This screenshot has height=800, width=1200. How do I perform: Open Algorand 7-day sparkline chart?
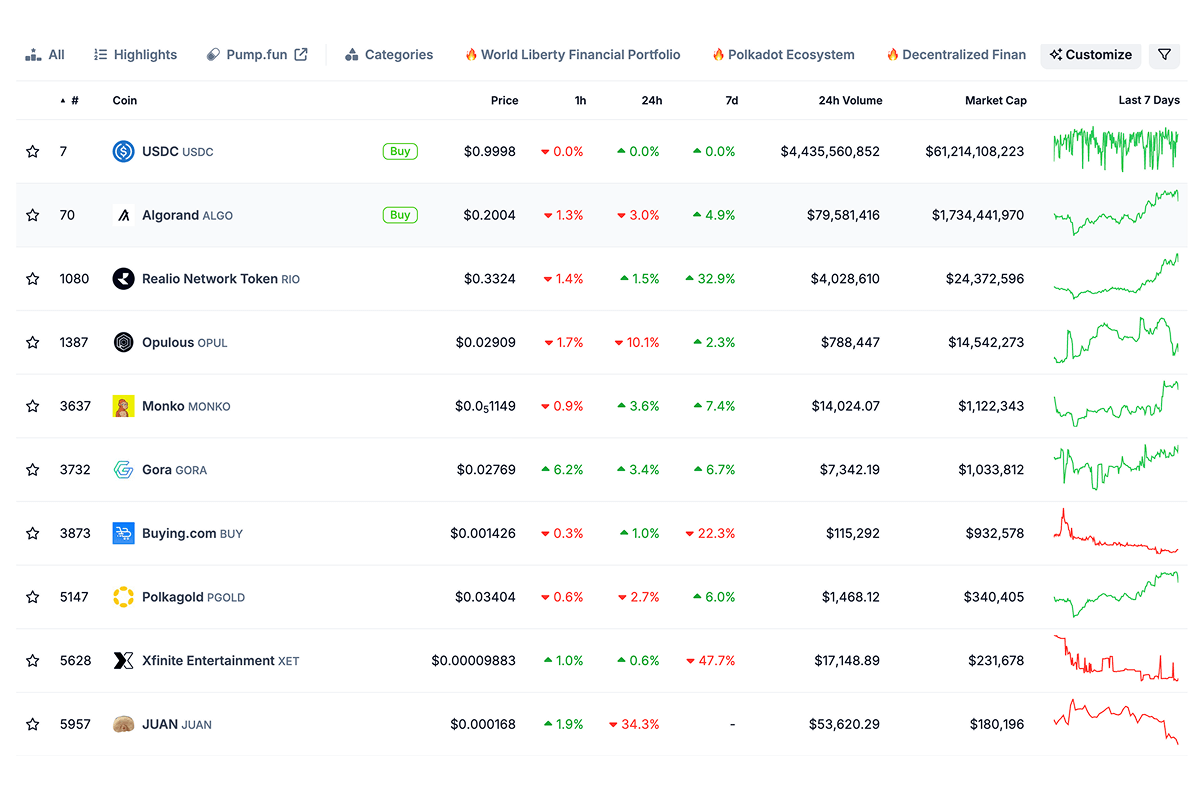pos(1116,212)
